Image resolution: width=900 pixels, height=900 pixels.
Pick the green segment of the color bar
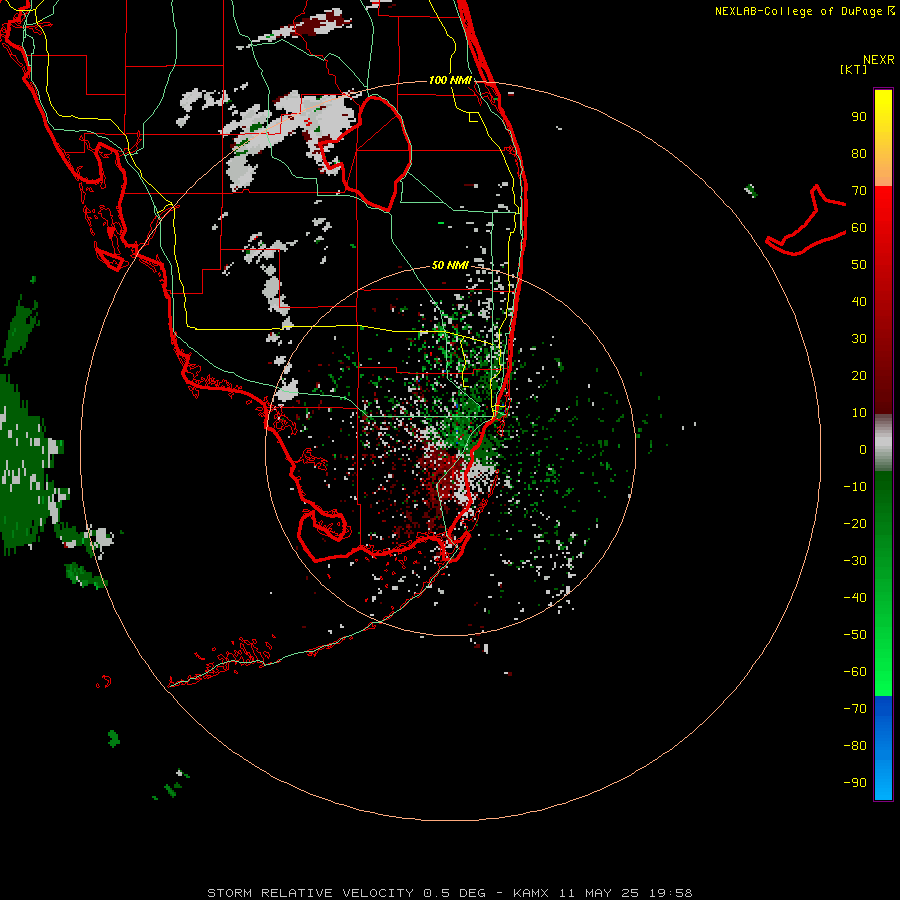click(883, 583)
